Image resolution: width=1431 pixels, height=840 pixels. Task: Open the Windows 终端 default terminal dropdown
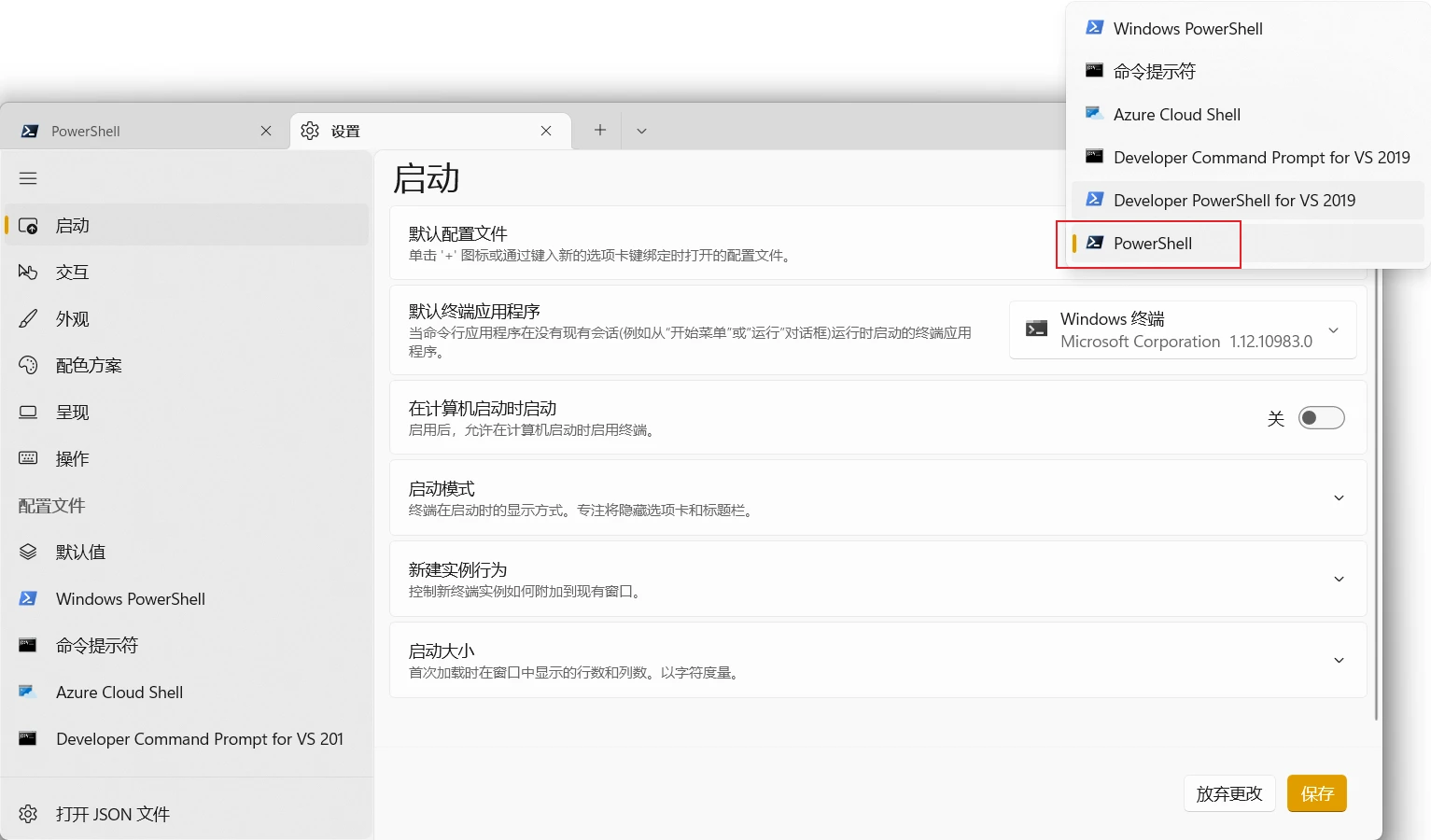click(x=1182, y=329)
